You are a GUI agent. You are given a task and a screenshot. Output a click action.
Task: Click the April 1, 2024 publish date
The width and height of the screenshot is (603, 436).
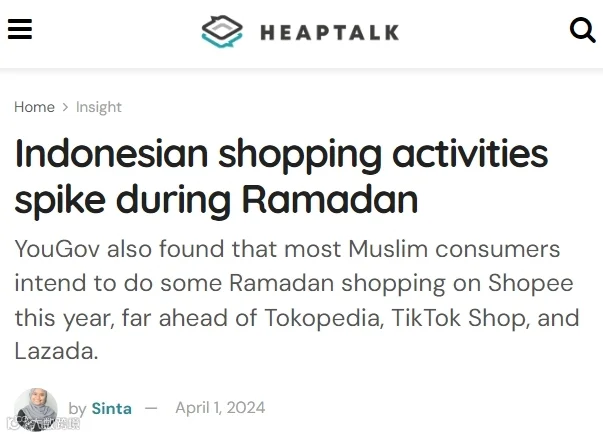click(220, 408)
